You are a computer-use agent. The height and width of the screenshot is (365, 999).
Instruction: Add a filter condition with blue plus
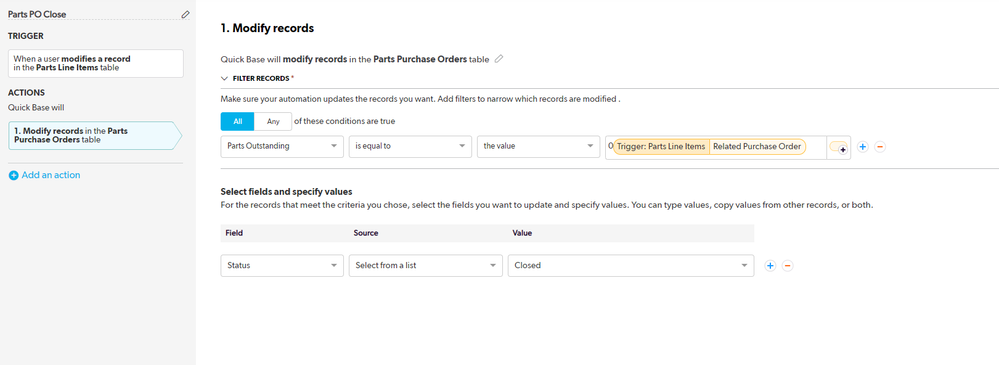(863, 147)
